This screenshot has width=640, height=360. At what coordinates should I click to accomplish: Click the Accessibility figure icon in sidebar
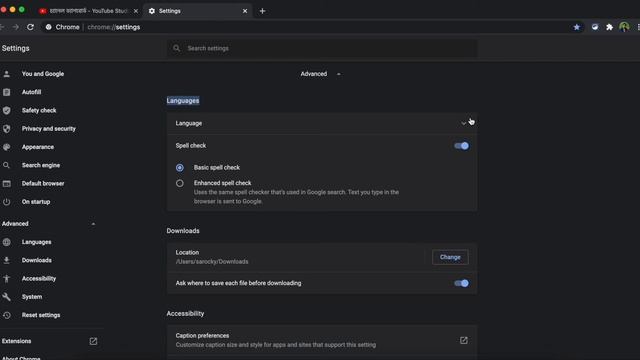tap(7, 279)
